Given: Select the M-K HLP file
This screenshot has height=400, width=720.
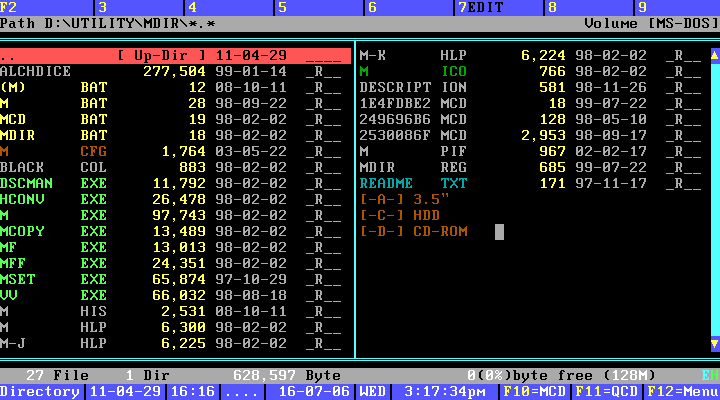Looking at the screenshot, I should tap(533, 56).
